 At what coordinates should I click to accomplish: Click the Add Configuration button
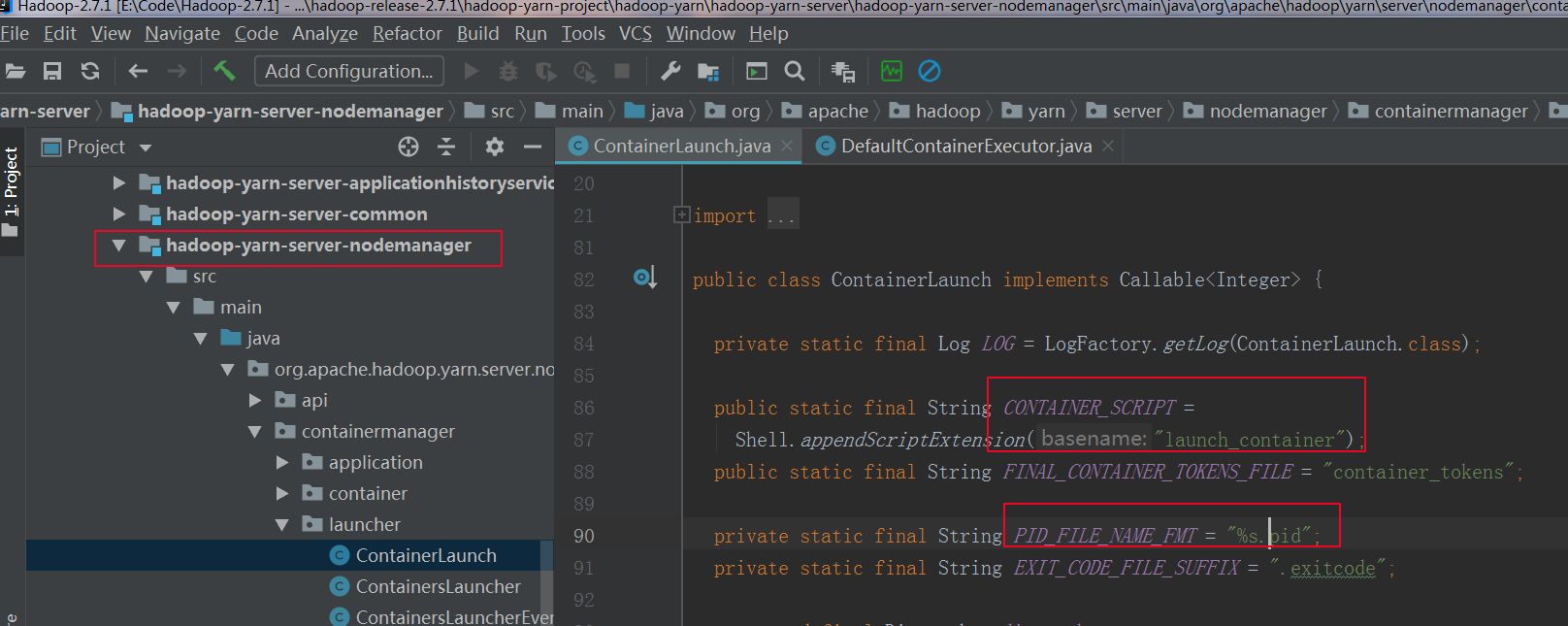[349, 71]
